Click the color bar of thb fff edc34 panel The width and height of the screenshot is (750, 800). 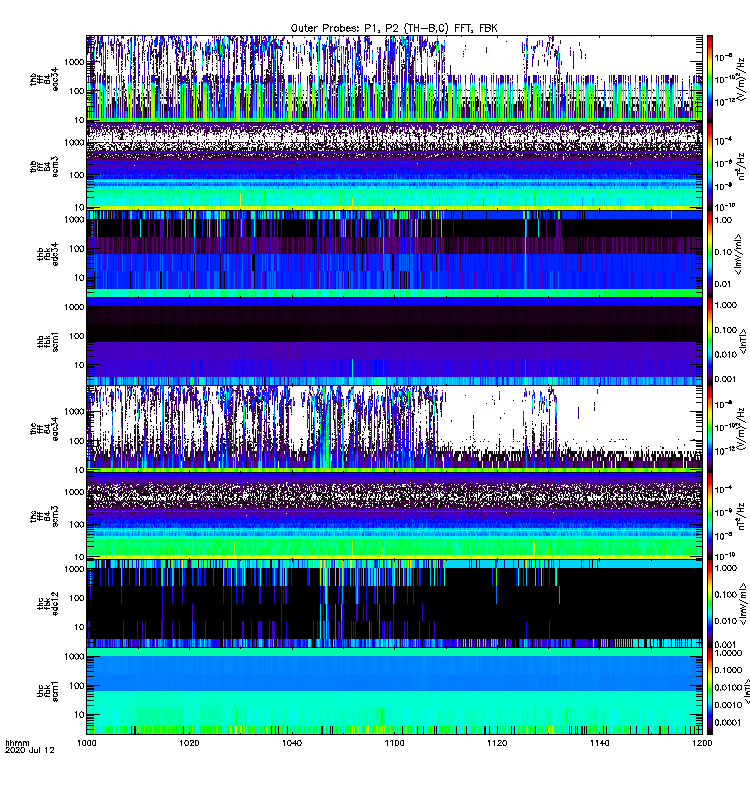pos(710,79)
